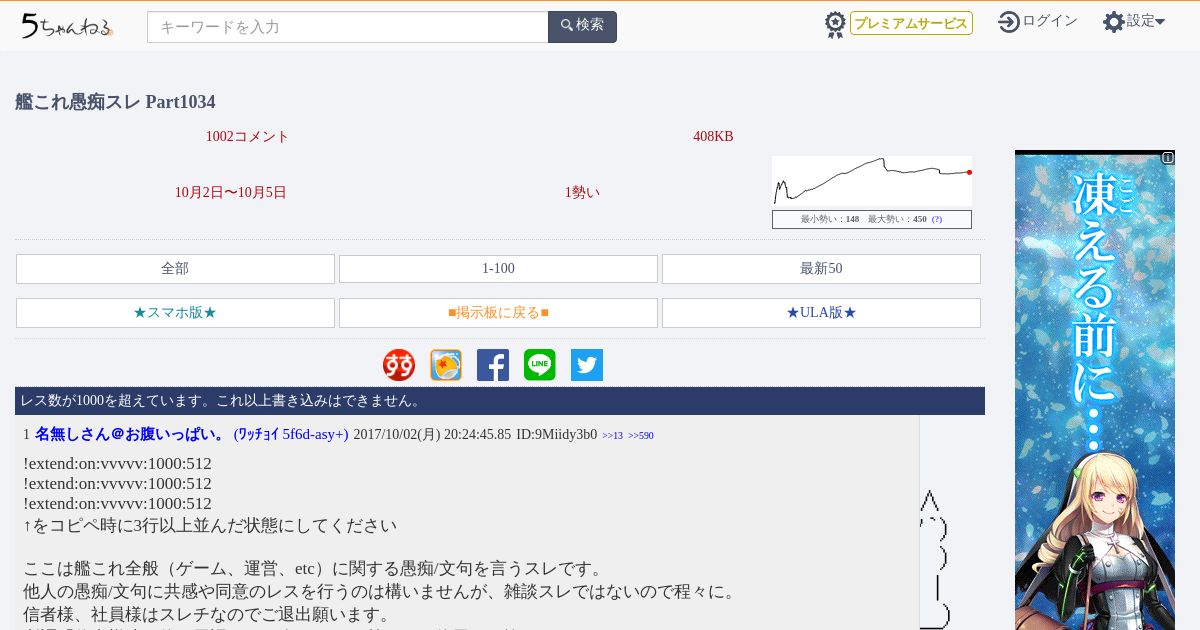The height and width of the screenshot is (630, 1200).
Task: Switch to ★ULA版★ view
Action: pos(821,313)
